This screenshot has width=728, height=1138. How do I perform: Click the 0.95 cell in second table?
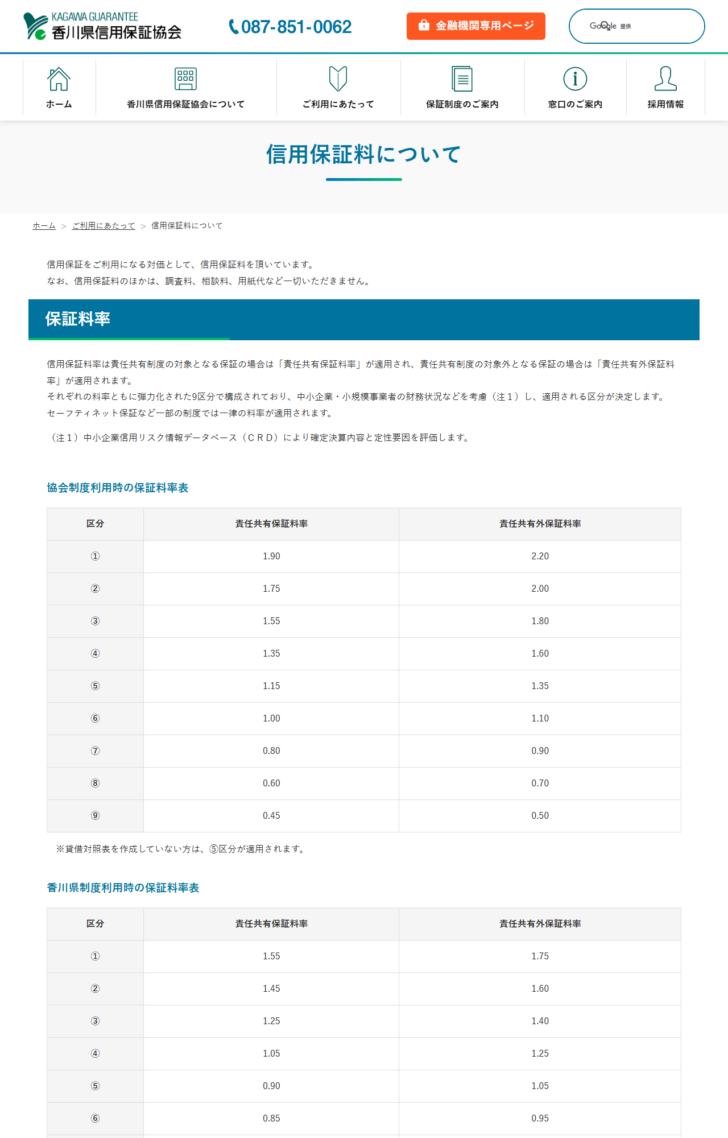(x=540, y=1118)
